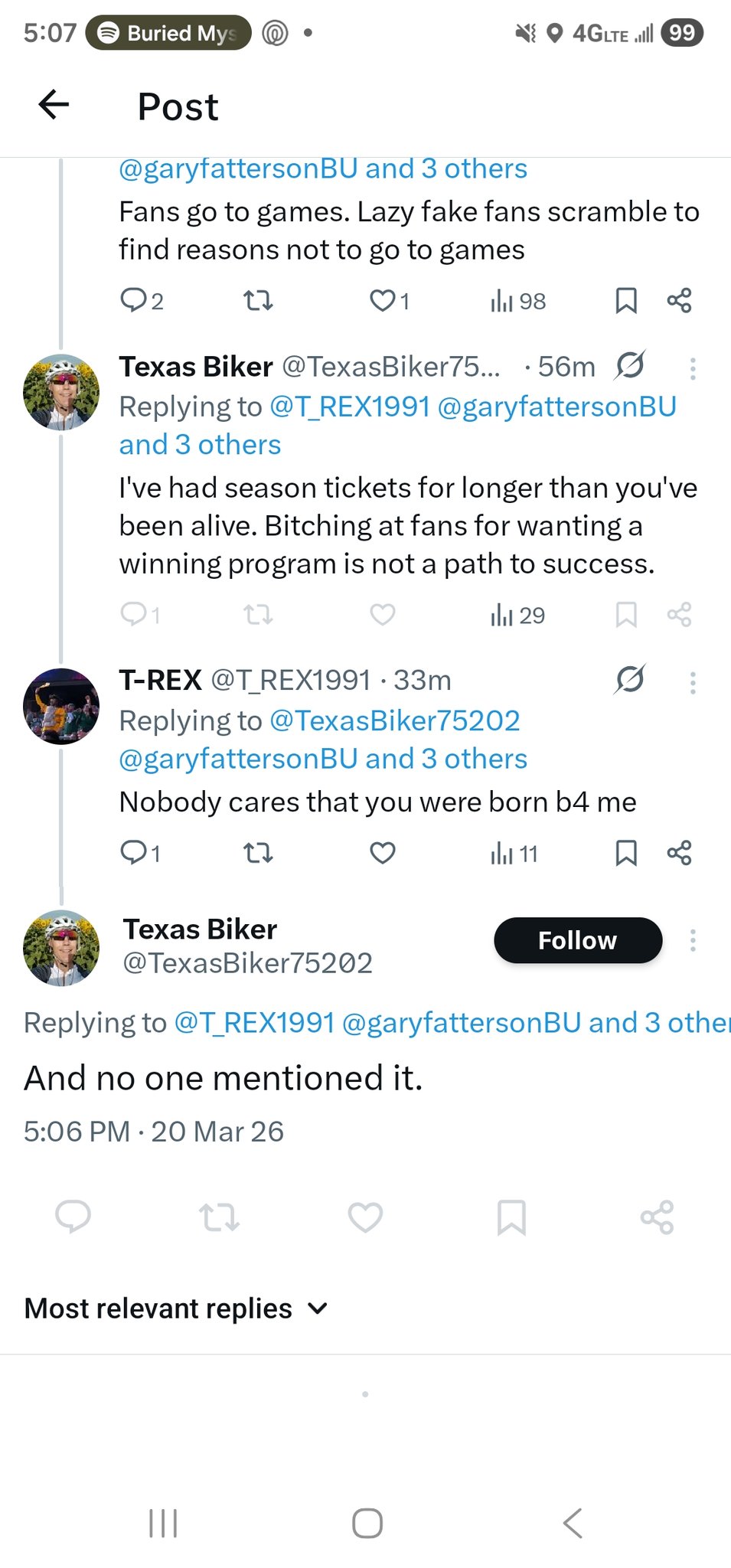The image size is (731, 1568).
Task: Open Android recent apps navigation button
Action: (162, 1523)
